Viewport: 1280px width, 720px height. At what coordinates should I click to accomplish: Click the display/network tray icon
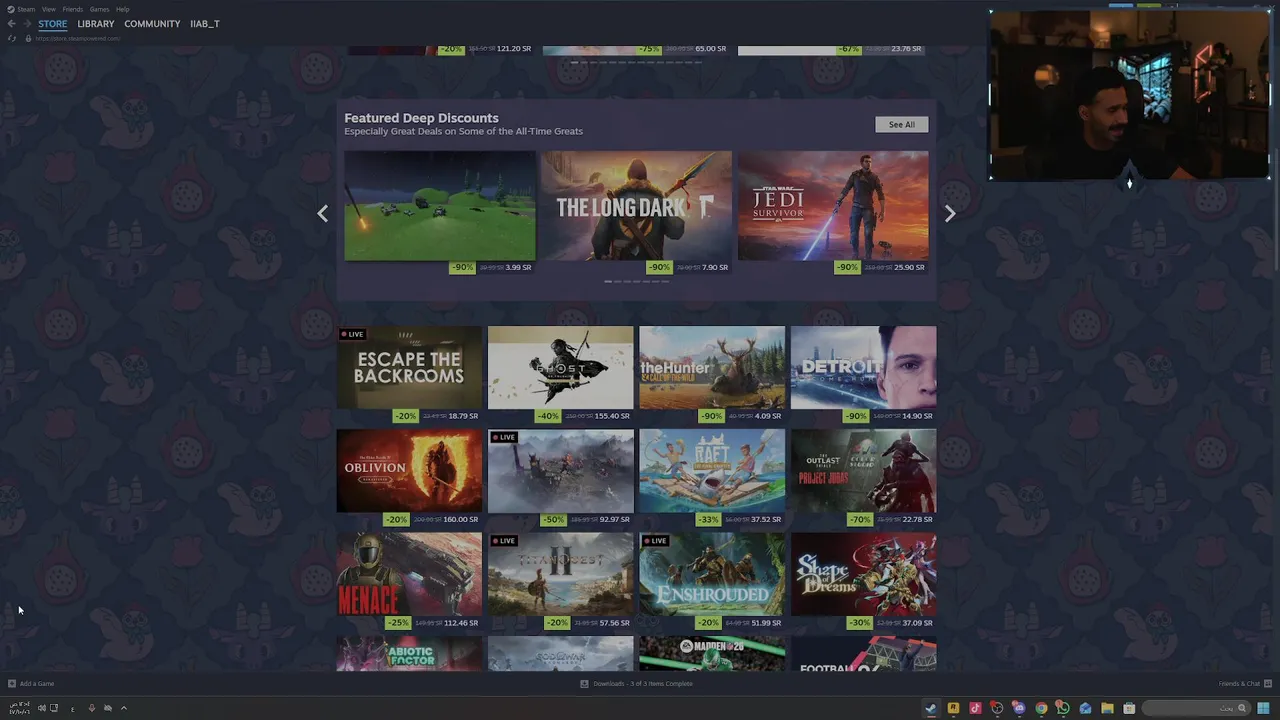pos(54,708)
